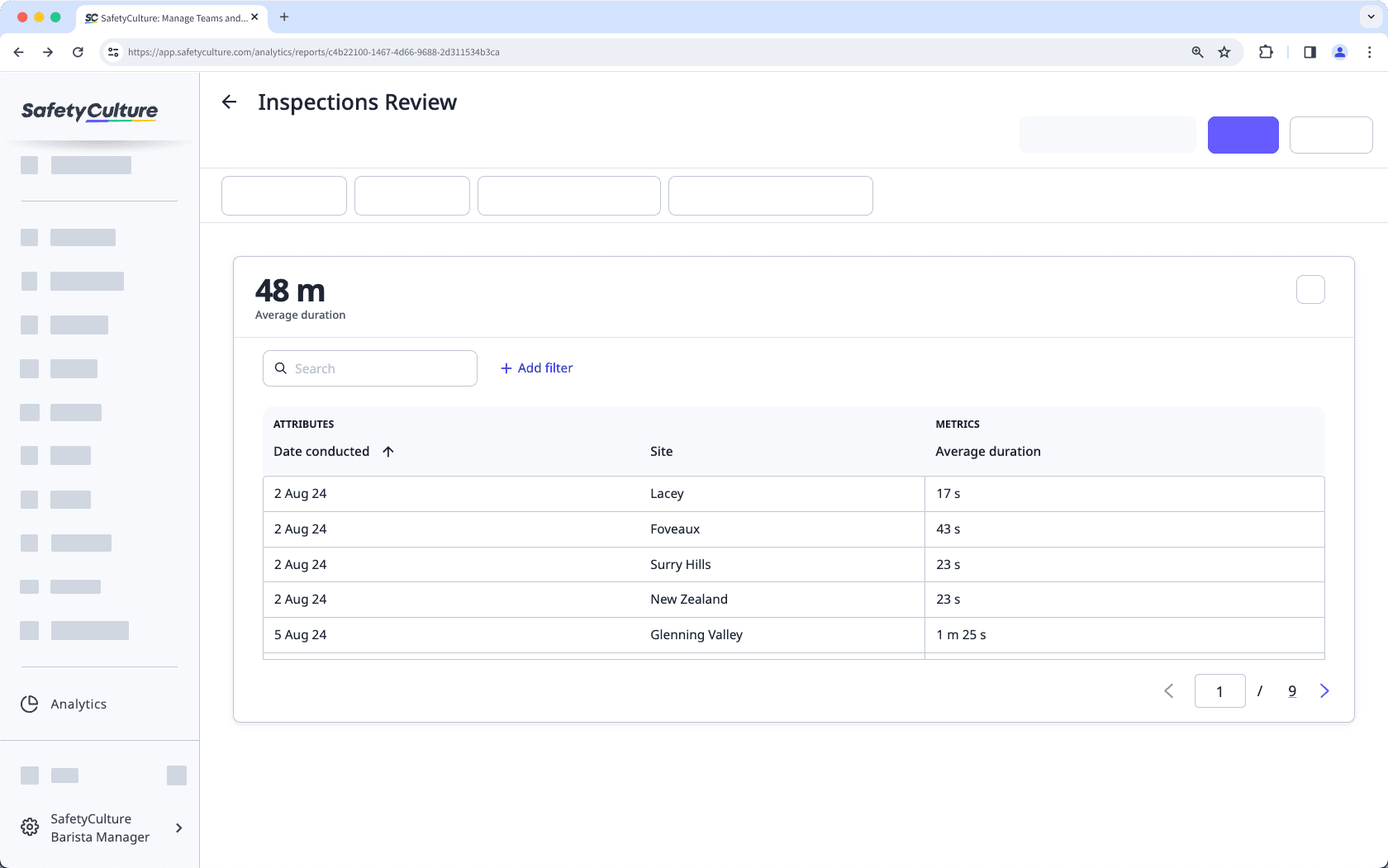Click the sort arrow on Date conducted column
This screenshot has width=1388, height=868.
(387, 452)
